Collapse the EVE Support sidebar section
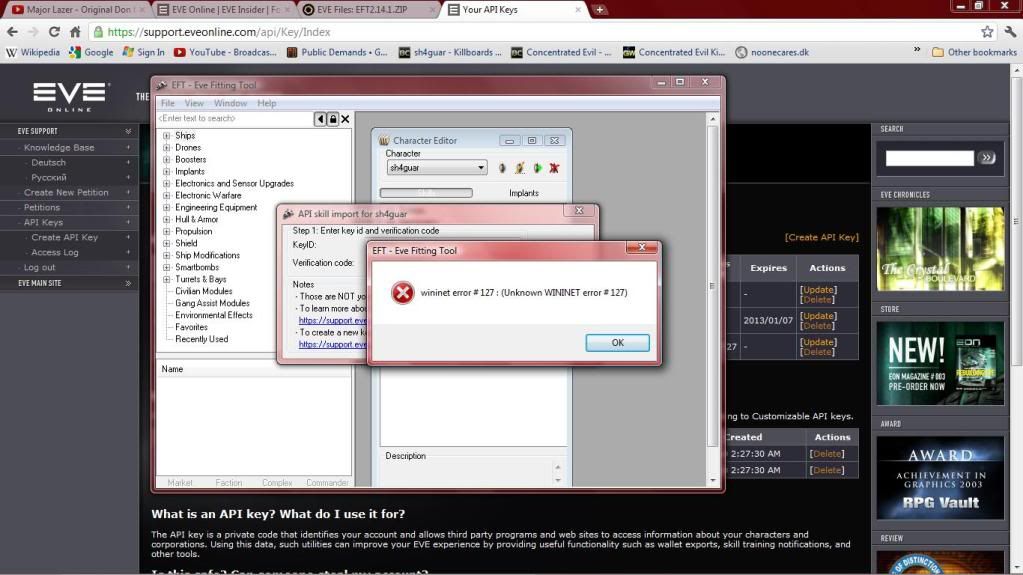1023x575 pixels. click(x=128, y=131)
